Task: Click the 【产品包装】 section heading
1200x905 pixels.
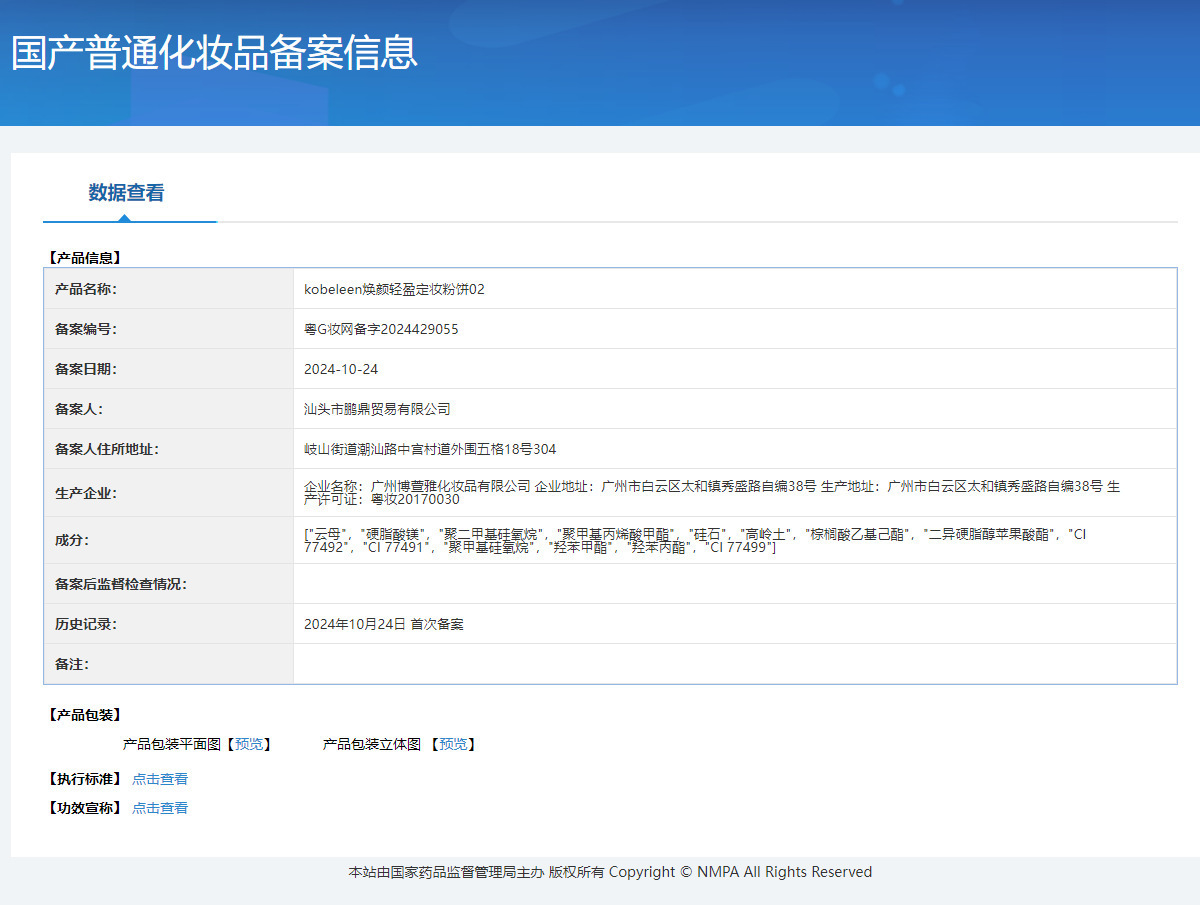Action: 84,715
